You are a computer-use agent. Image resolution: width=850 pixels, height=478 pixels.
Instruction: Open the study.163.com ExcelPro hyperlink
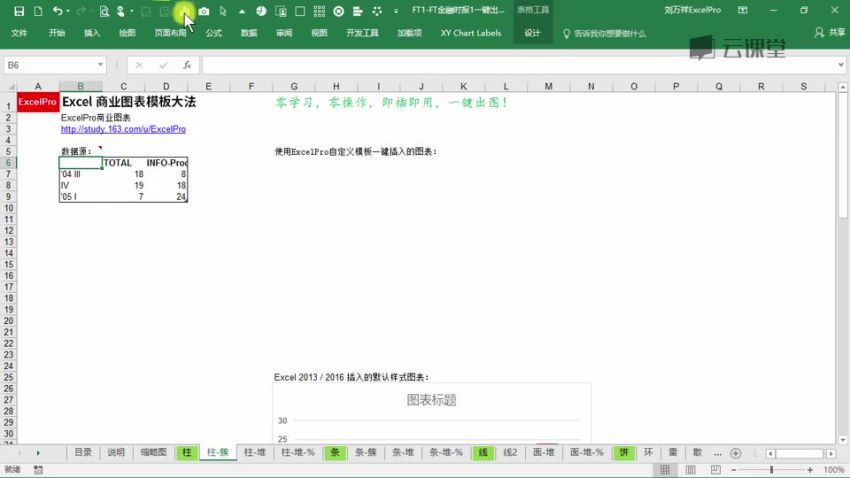pyautogui.click(x=123, y=129)
